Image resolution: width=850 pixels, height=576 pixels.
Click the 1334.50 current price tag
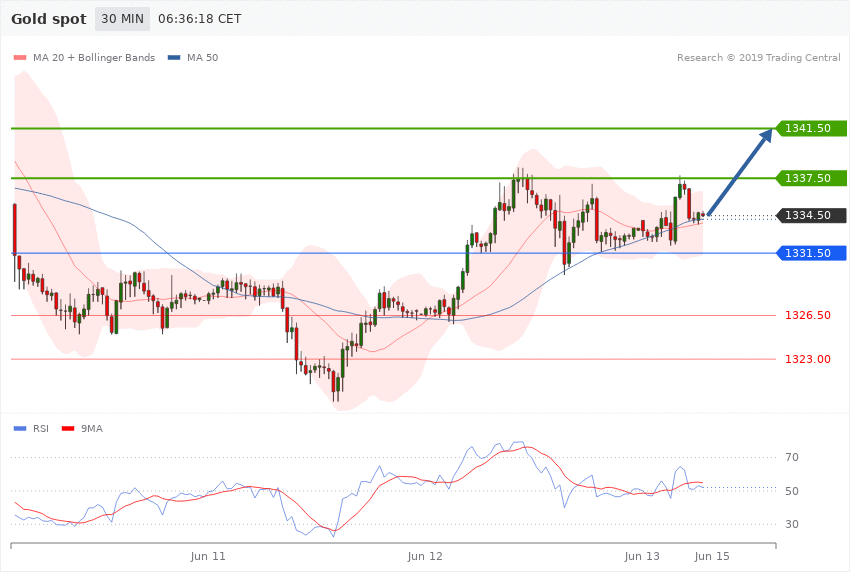click(811, 216)
